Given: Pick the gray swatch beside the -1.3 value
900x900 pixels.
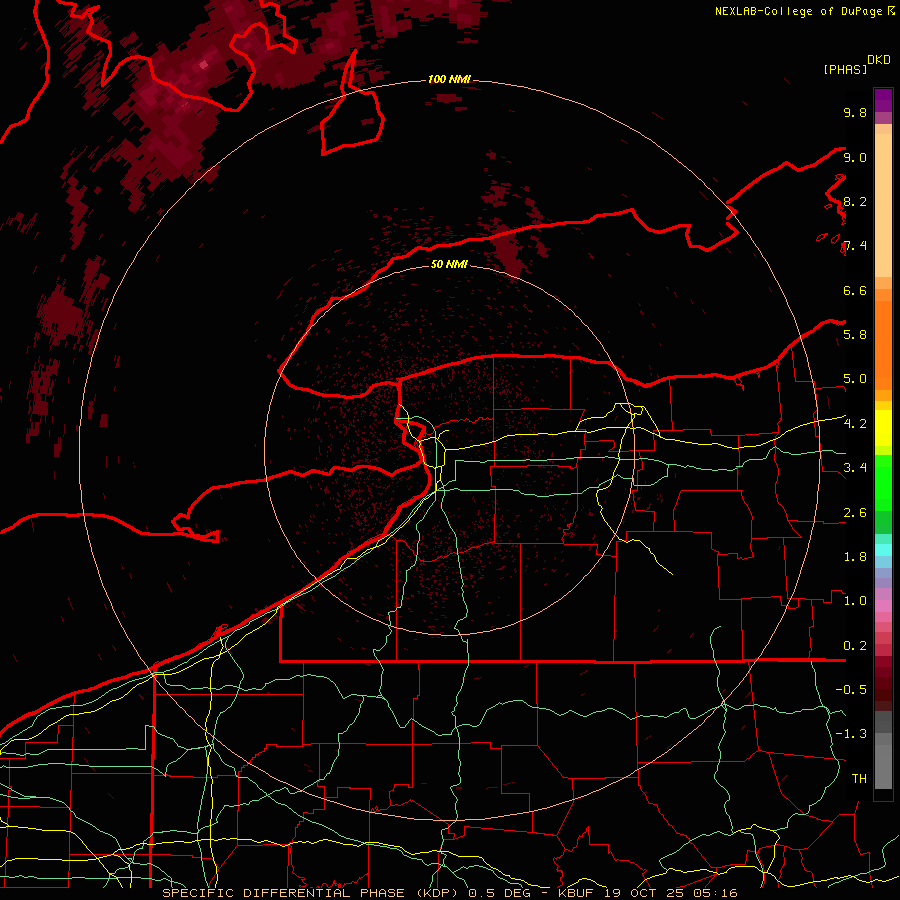Looking at the screenshot, I should click(x=883, y=736).
